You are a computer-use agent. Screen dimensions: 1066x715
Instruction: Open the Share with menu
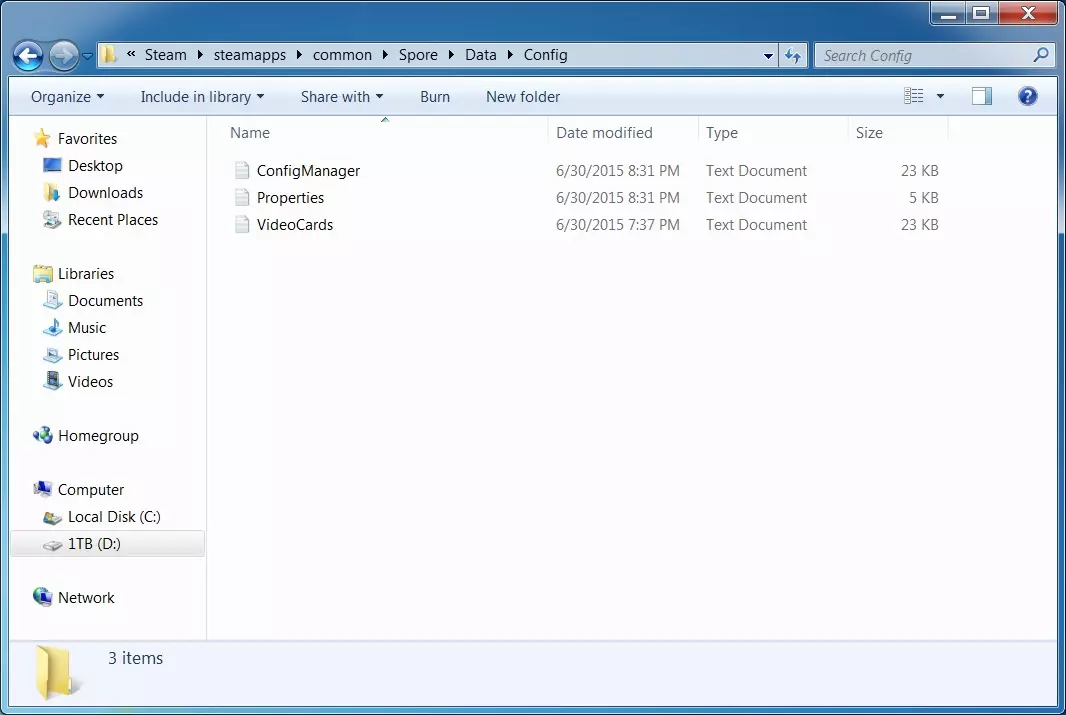coord(342,97)
